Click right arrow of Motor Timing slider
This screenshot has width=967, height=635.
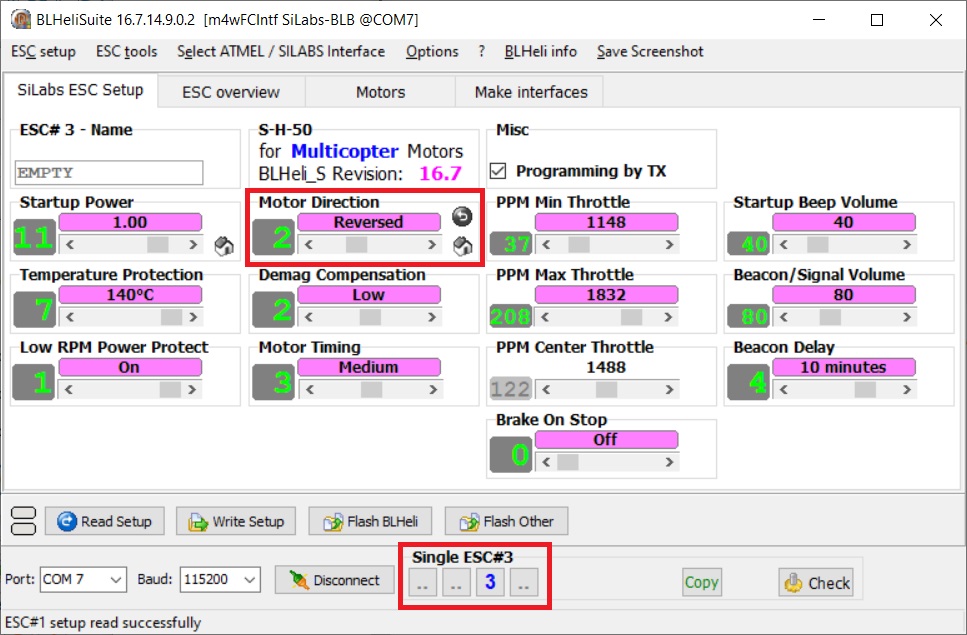click(x=432, y=390)
